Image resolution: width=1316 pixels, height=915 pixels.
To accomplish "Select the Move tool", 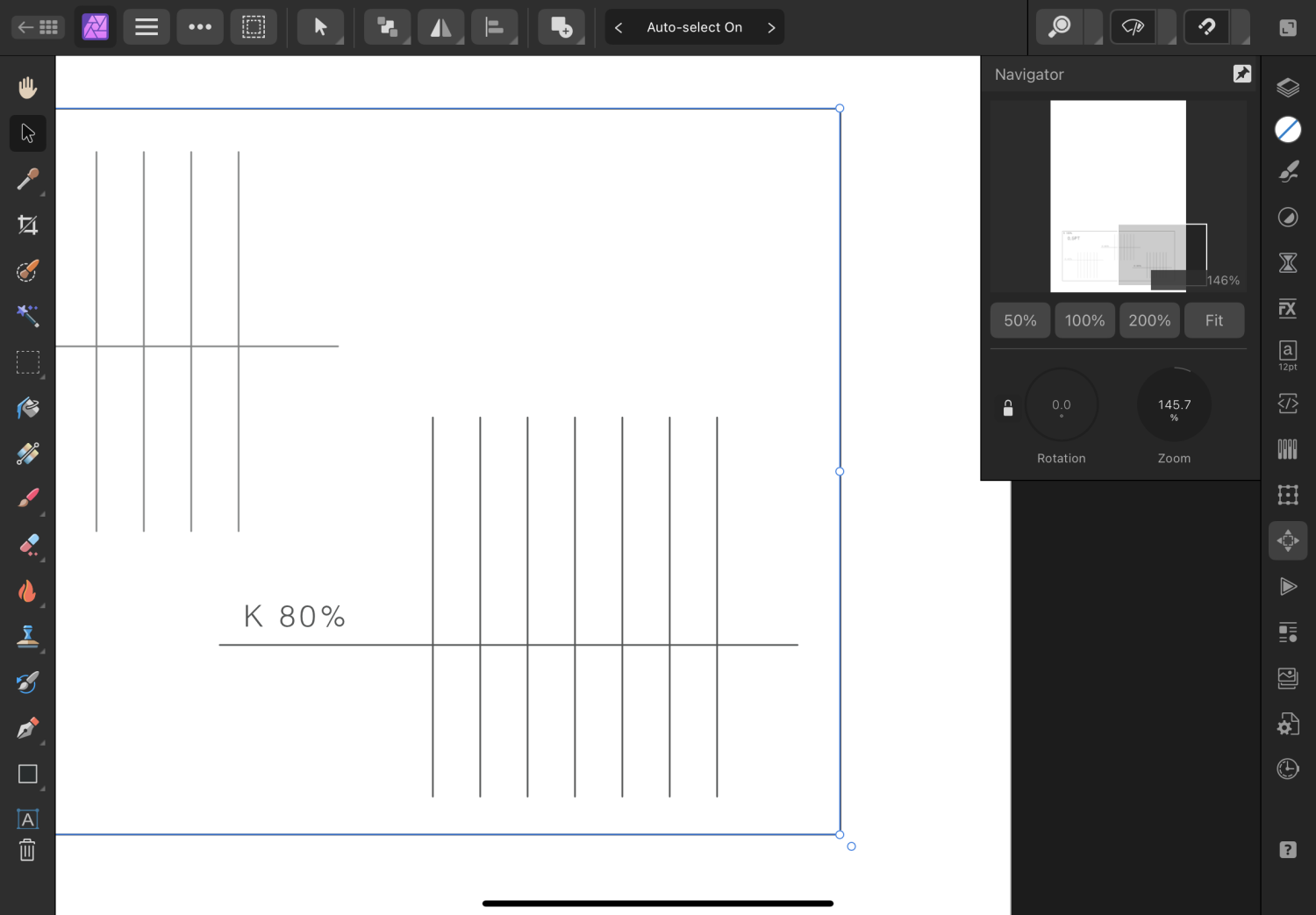I will click(x=27, y=132).
